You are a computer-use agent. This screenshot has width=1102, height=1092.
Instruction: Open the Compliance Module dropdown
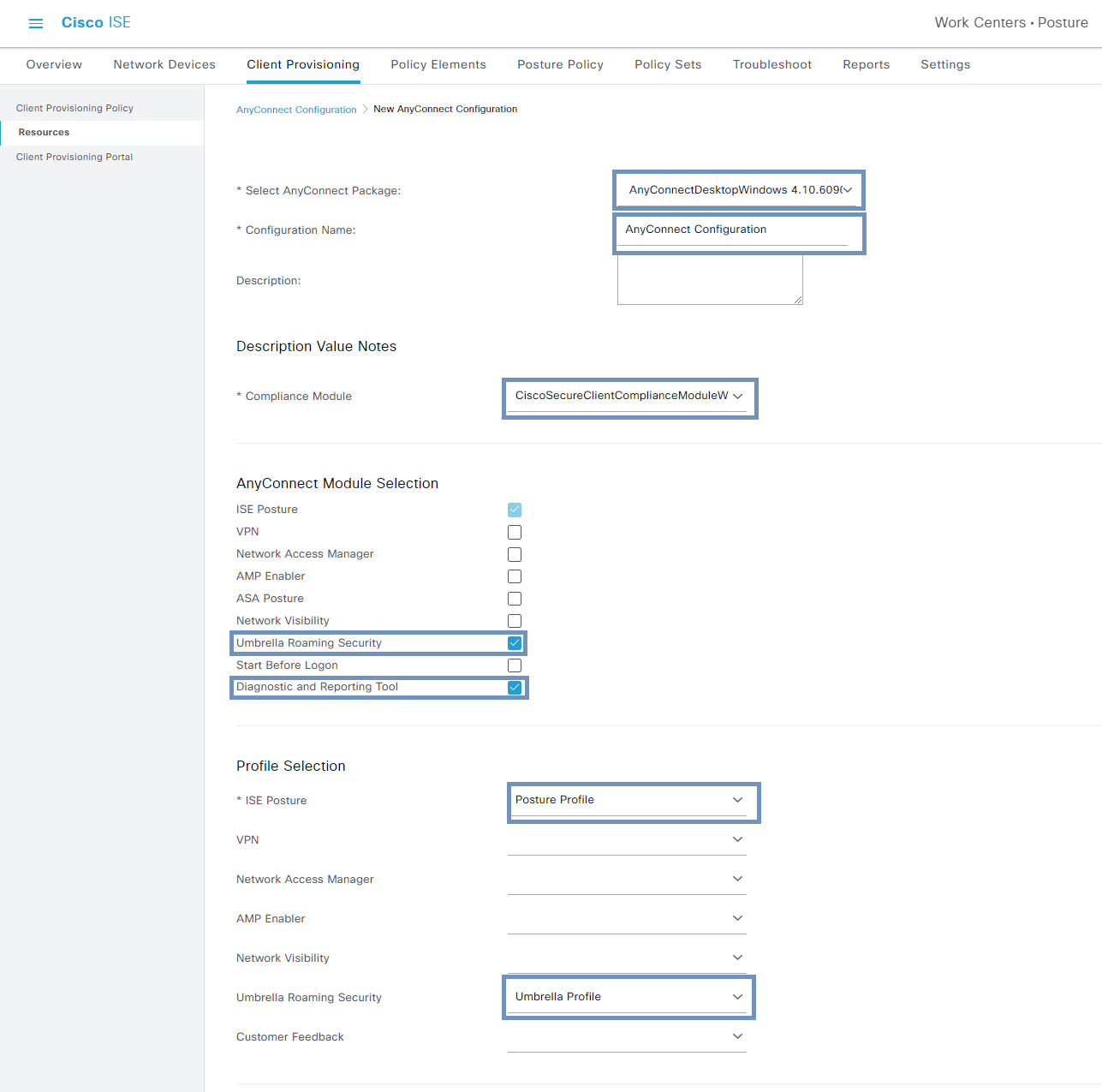point(628,397)
